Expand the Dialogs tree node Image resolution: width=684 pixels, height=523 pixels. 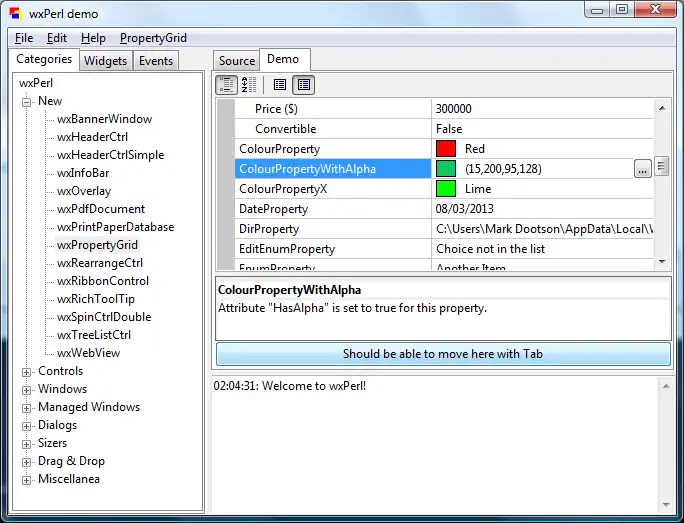point(27,426)
